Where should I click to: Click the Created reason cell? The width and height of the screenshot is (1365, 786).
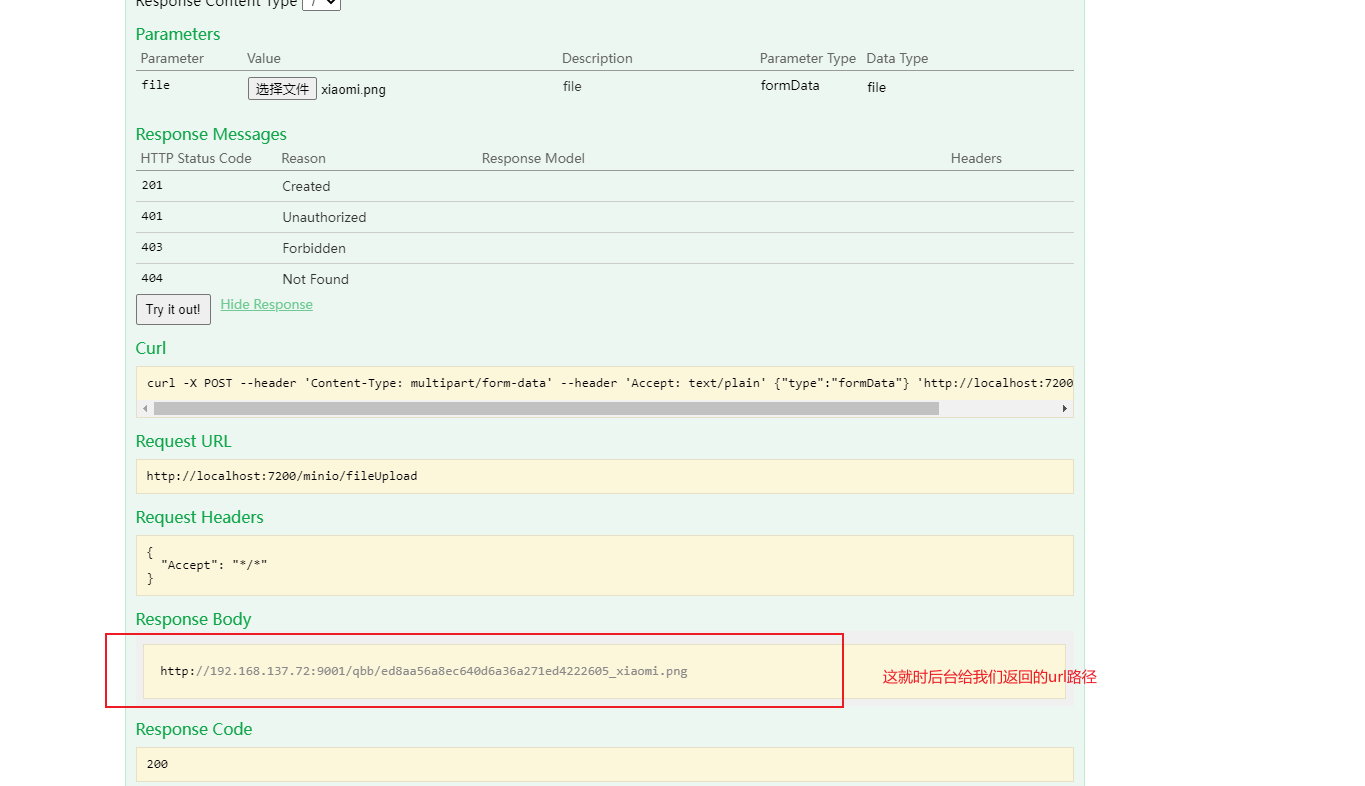[306, 186]
